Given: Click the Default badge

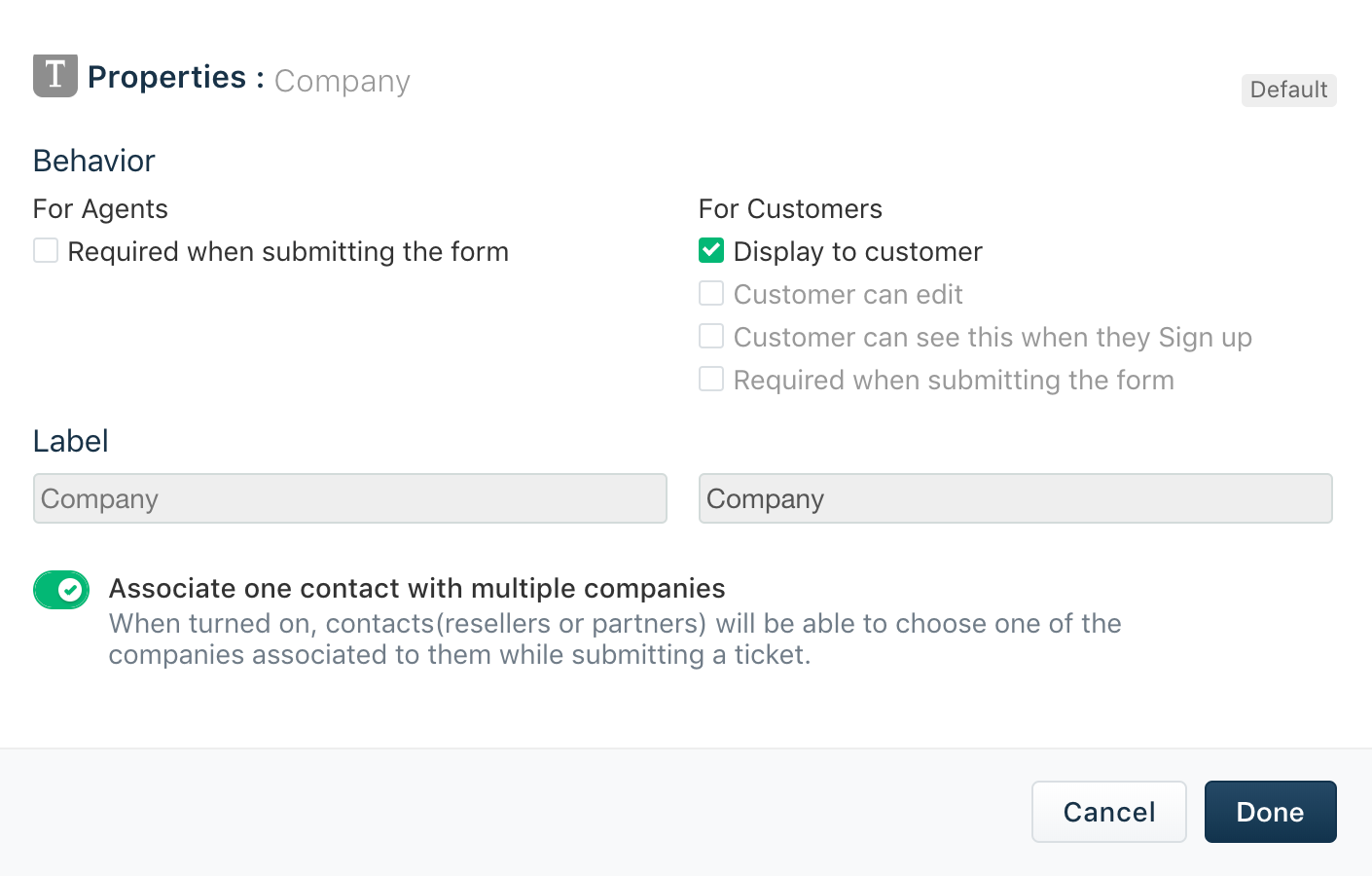Looking at the screenshot, I should (x=1288, y=90).
